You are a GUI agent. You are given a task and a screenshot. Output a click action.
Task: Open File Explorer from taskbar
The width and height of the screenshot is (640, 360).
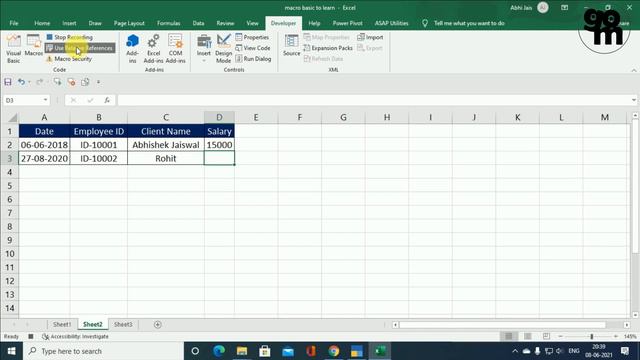point(242,351)
